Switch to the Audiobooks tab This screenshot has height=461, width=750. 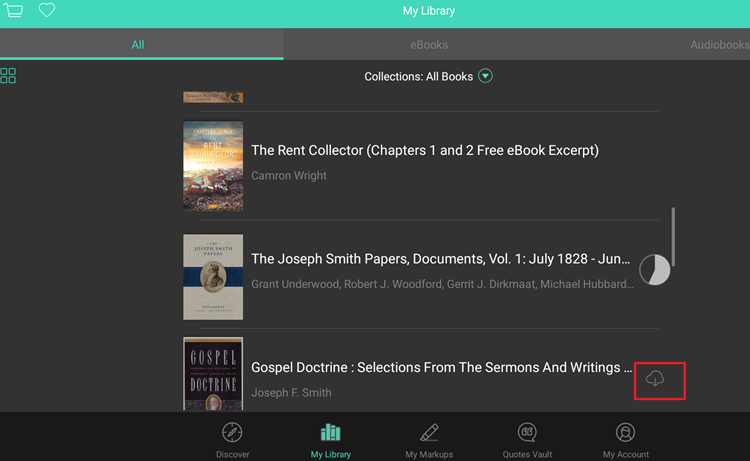click(719, 44)
